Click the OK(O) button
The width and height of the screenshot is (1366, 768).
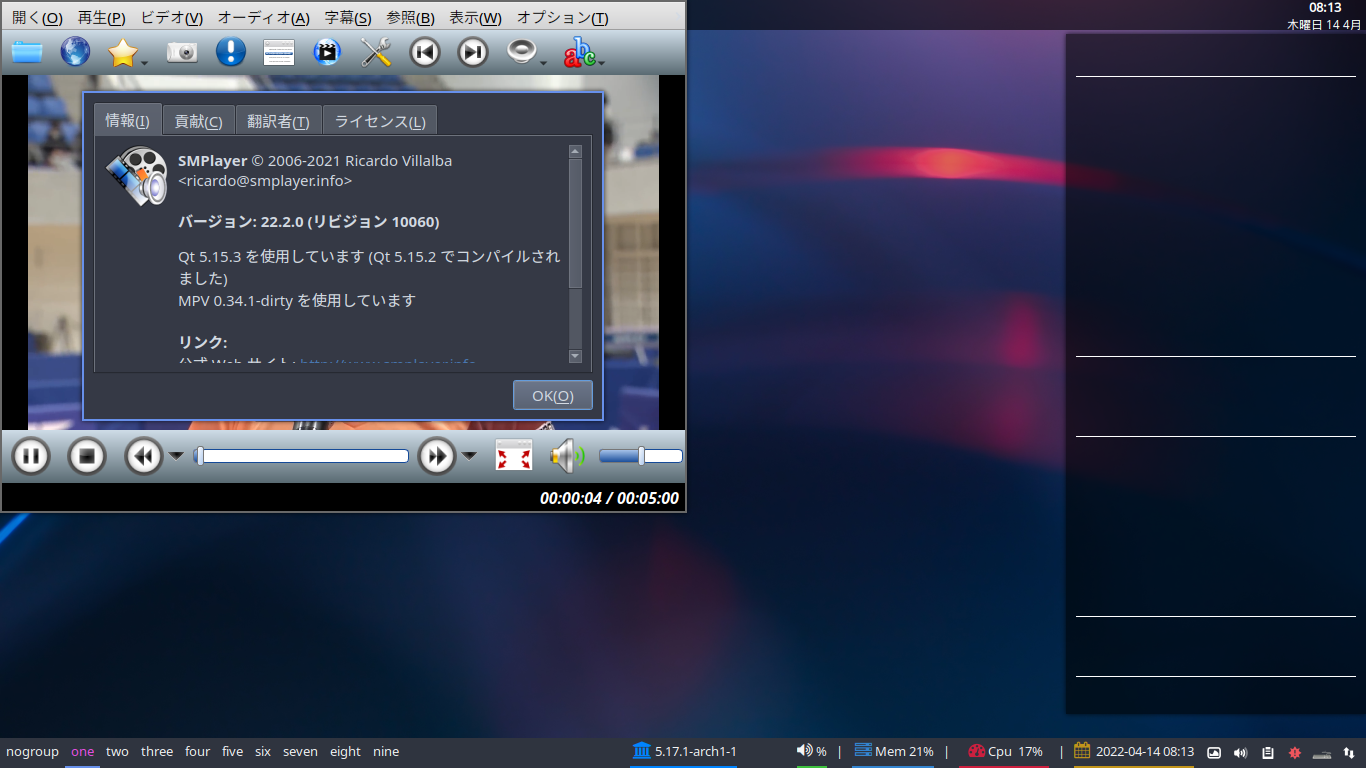point(553,395)
